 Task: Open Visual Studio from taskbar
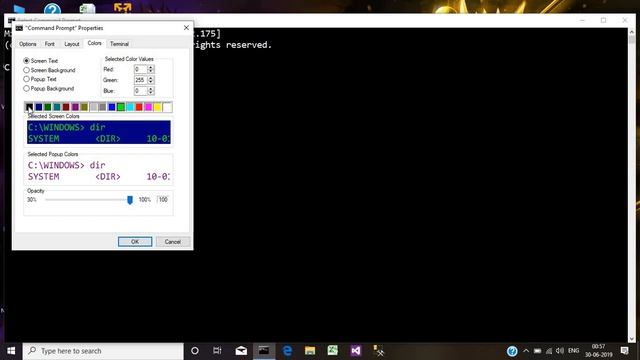[356, 351]
